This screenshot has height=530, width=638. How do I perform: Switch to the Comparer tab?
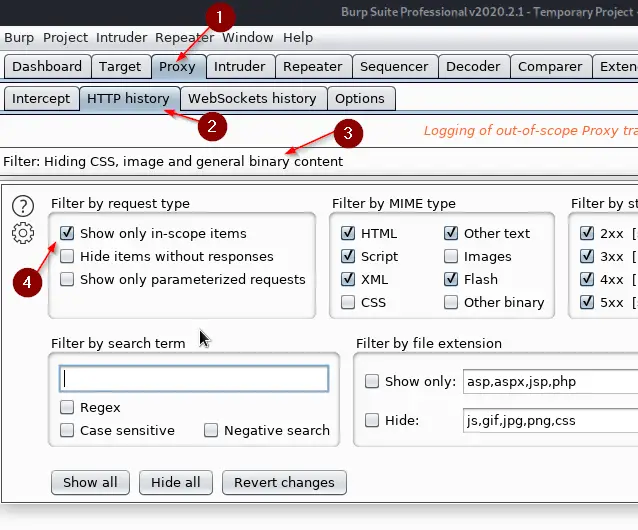(x=550, y=66)
